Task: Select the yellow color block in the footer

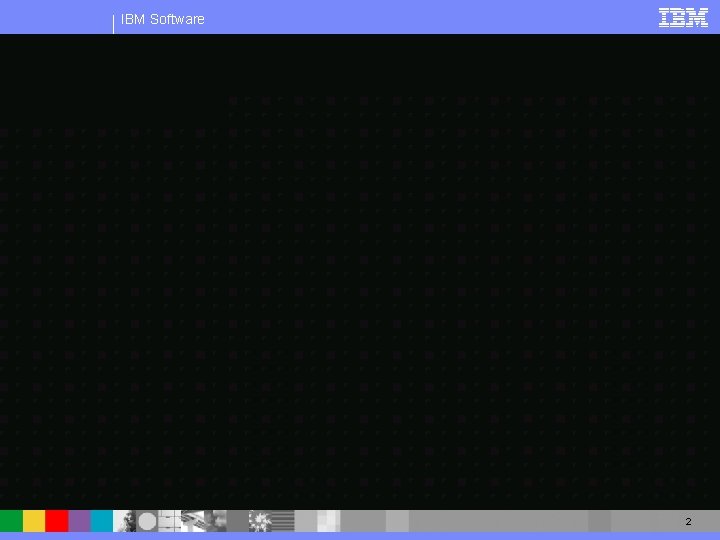Action: pos(34,521)
